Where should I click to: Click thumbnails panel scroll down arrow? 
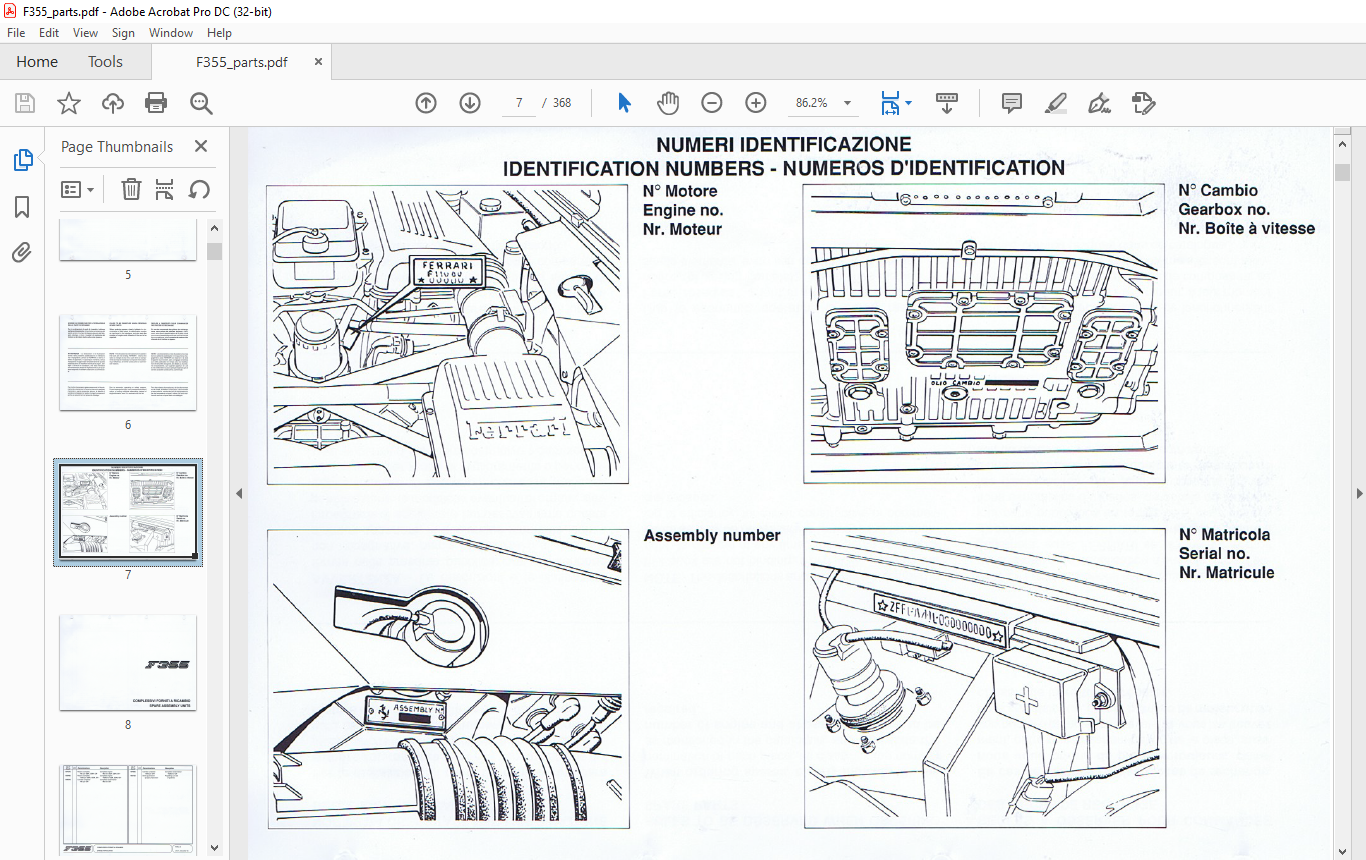point(215,847)
